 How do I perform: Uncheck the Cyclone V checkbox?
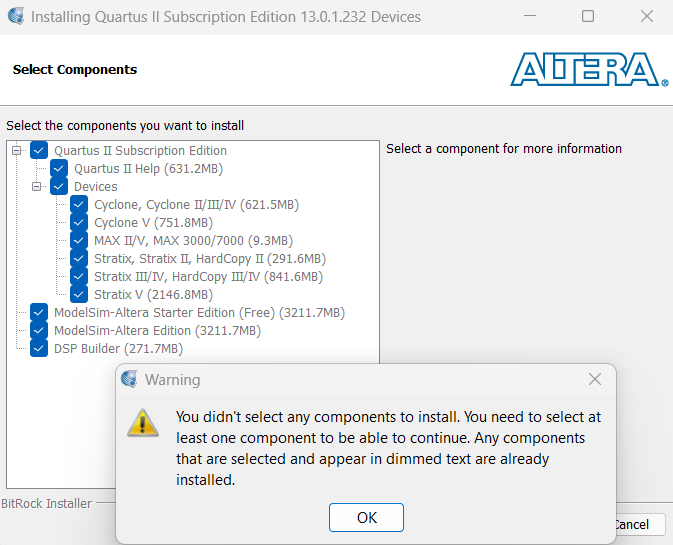79,222
